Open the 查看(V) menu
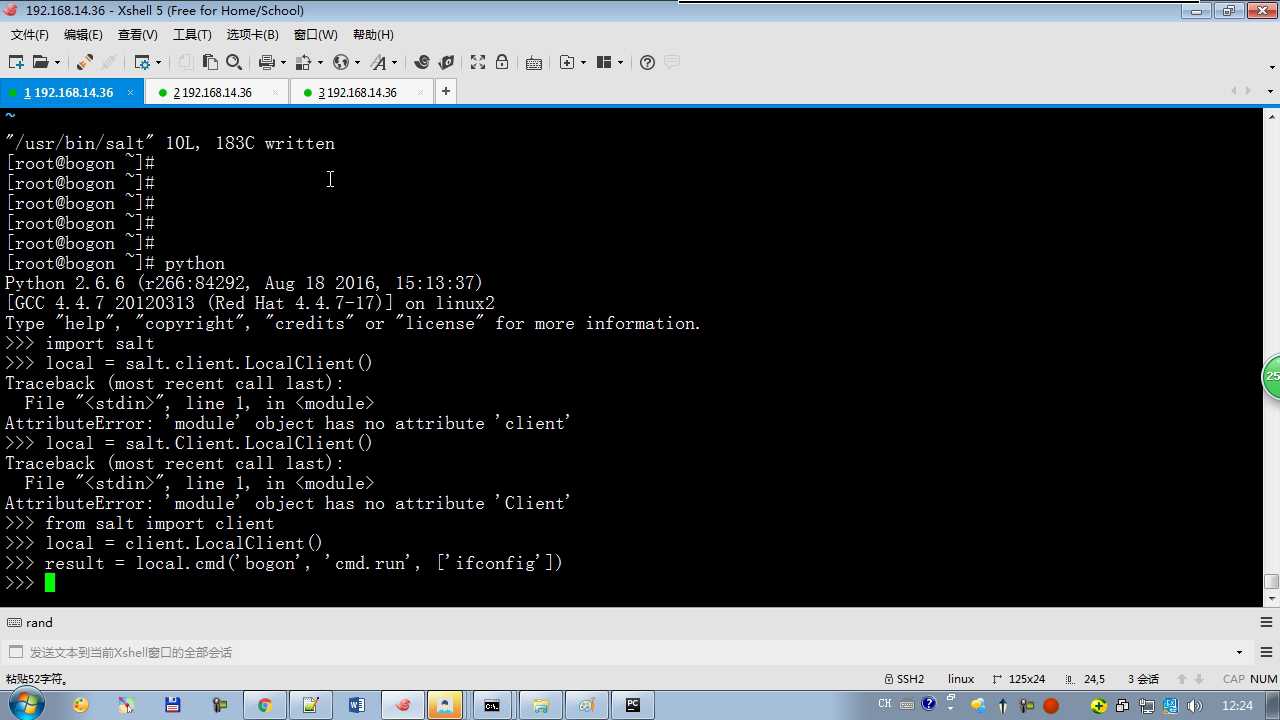 137,35
